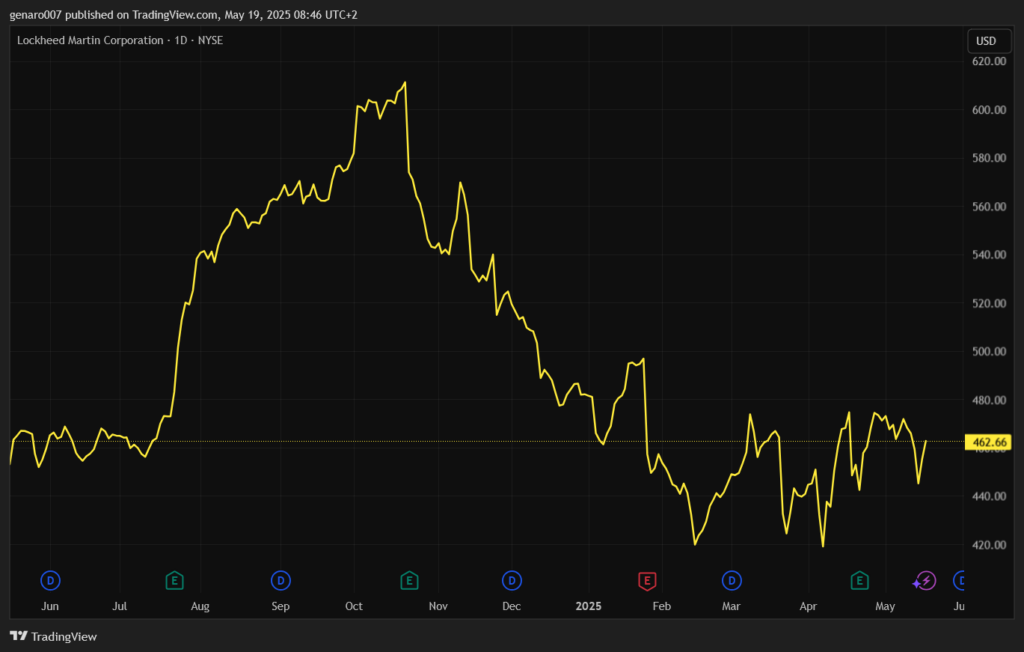Image resolution: width=1024 pixels, height=652 pixels.
Task: Select the dividend marker above Dec
Action: click(x=512, y=580)
